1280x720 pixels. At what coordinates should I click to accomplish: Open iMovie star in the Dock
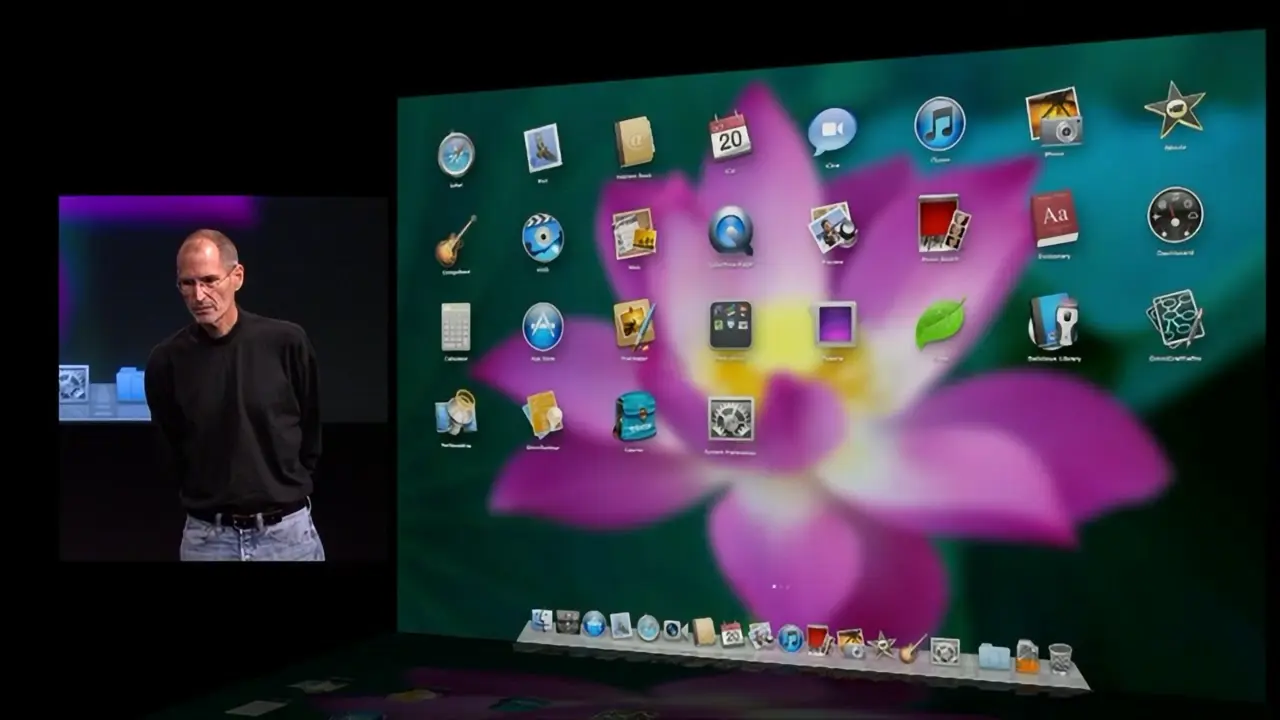click(881, 645)
